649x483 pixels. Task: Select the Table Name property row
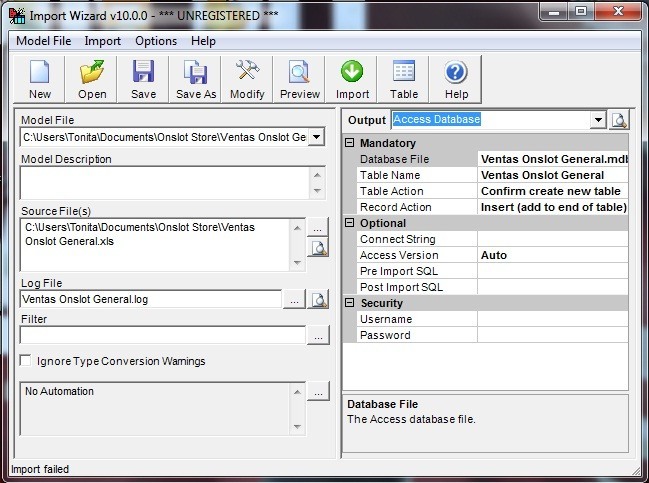(493, 175)
